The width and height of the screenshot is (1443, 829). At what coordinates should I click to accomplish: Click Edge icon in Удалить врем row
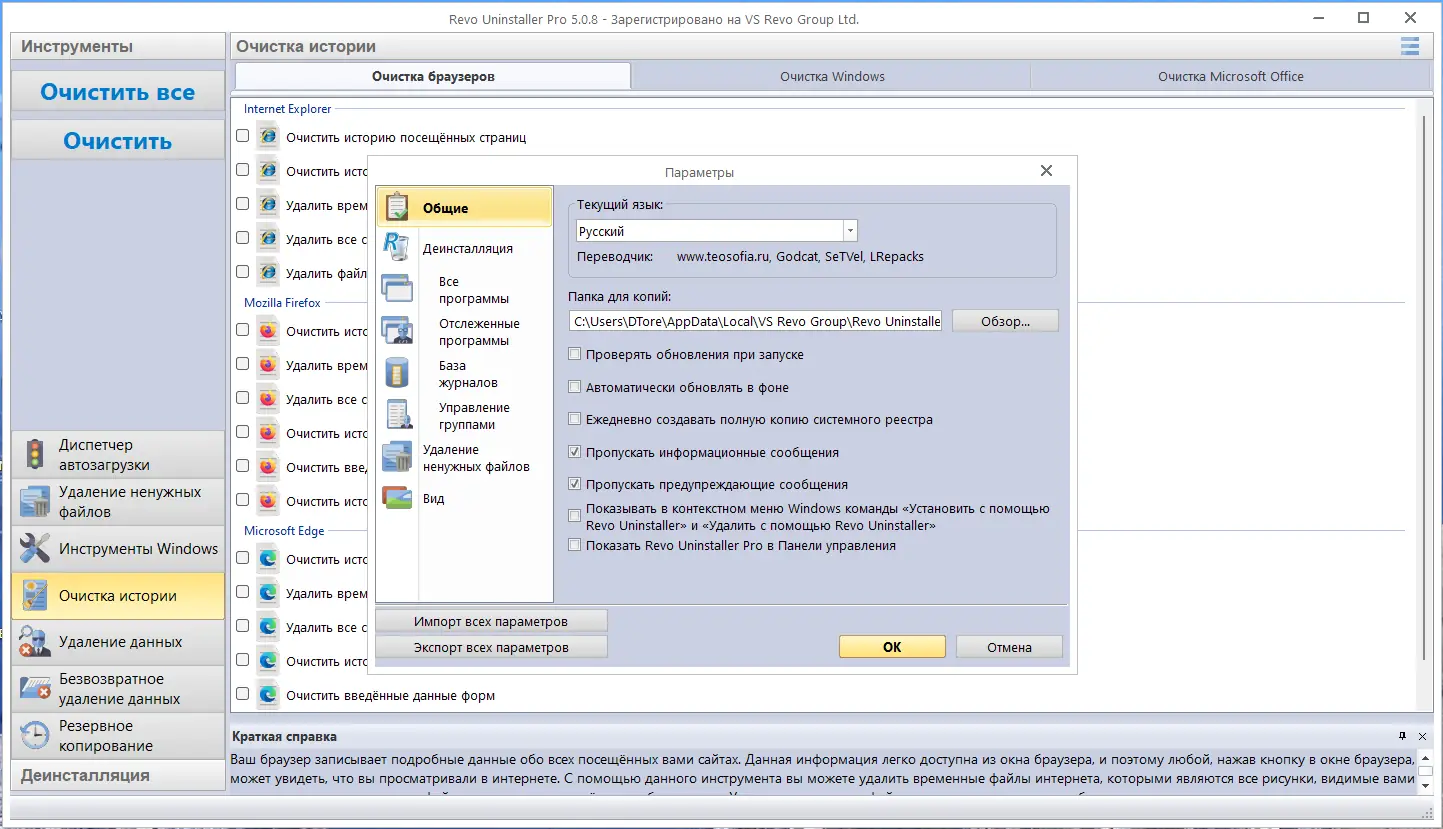click(267, 593)
